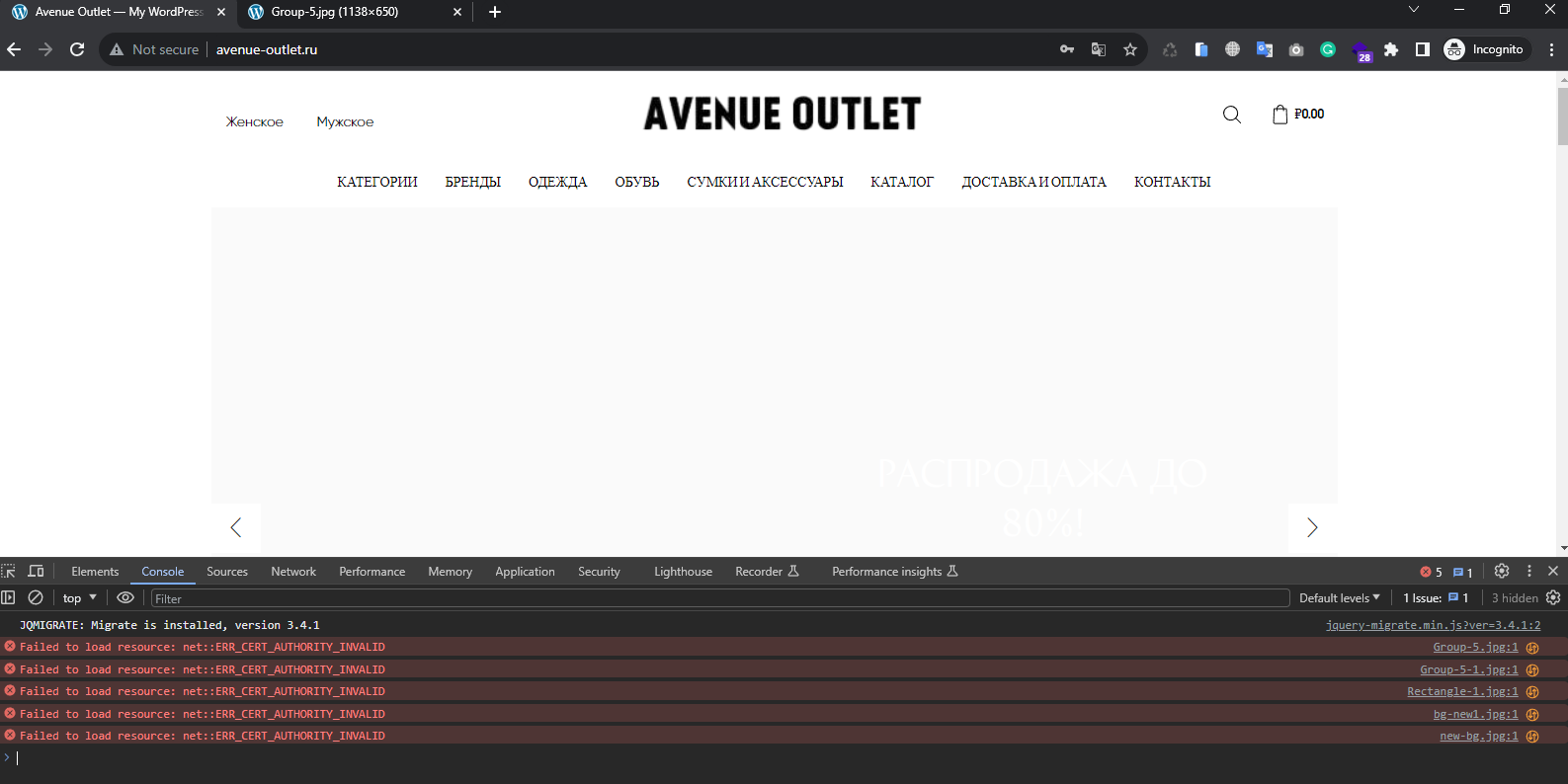Bookmark this page with the star icon
The height and width of the screenshot is (784, 1568).
(1130, 49)
